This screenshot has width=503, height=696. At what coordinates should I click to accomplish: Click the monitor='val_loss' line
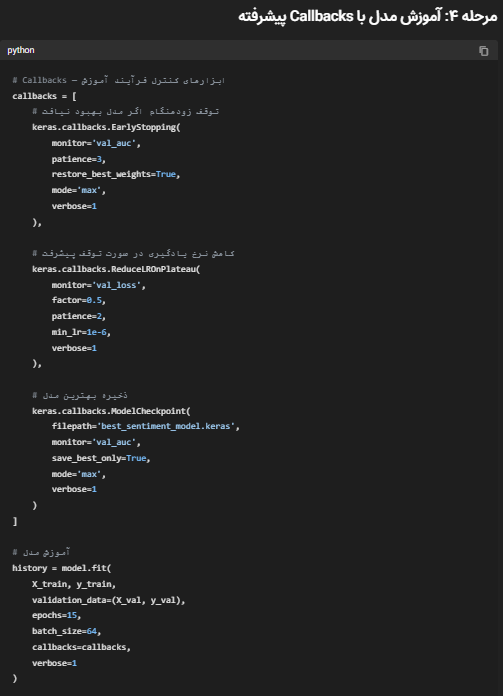[x=99, y=285]
